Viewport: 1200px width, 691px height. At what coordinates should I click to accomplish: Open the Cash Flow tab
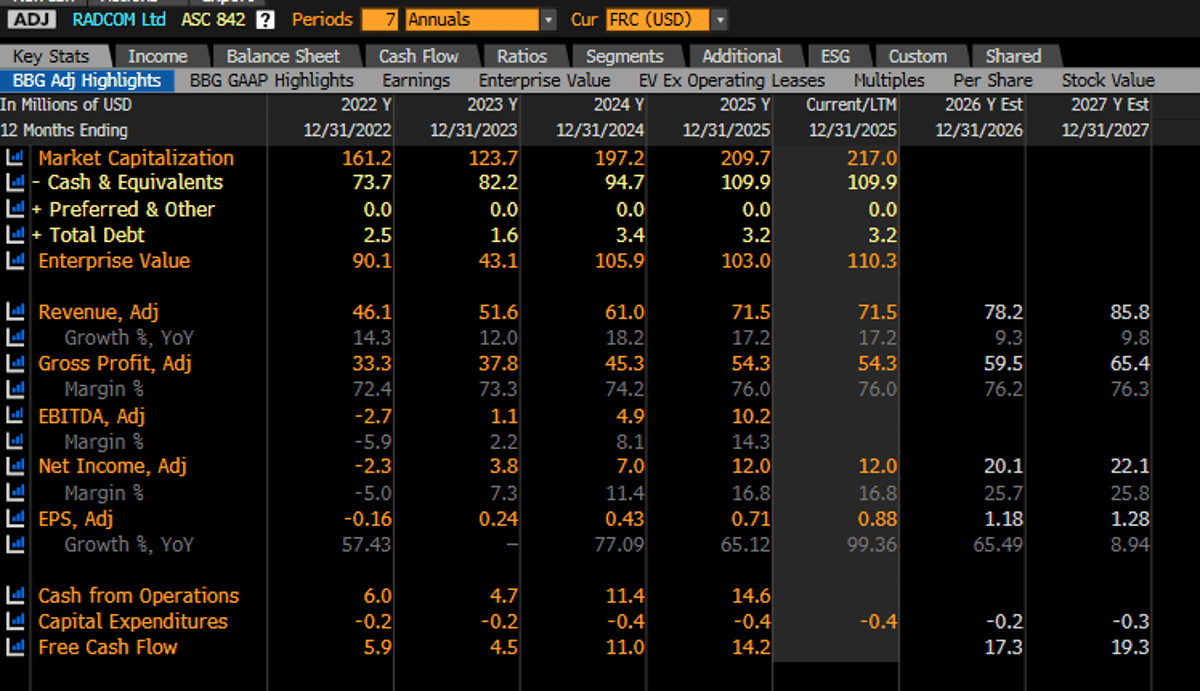point(418,56)
